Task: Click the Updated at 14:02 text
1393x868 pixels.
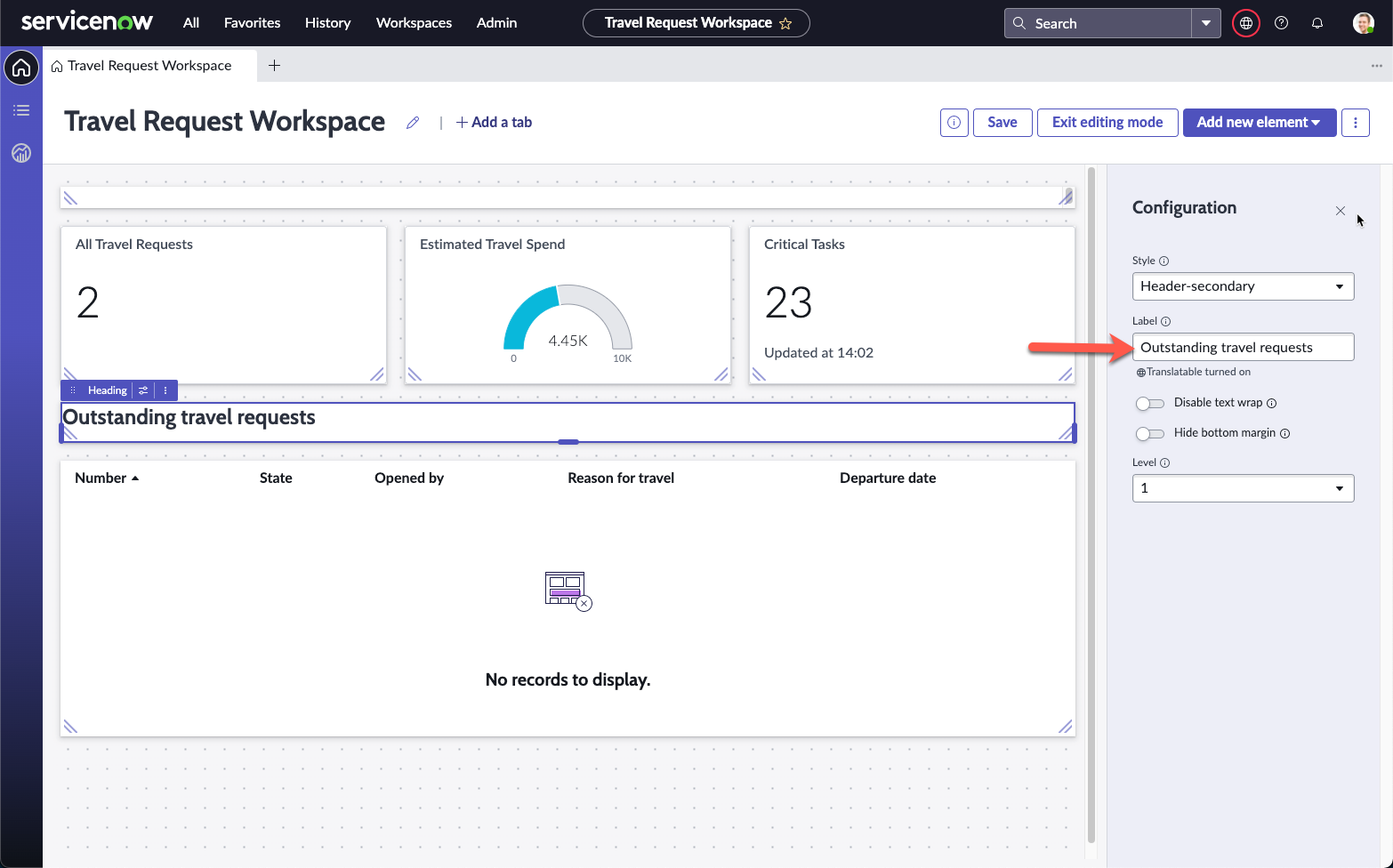Action: (818, 352)
